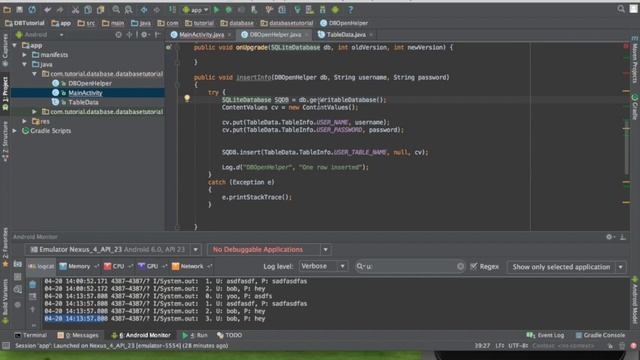Click the lightbulb intention icon in editor
Image resolution: width=640 pixels, height=360 pixels.
click(187, 98)
